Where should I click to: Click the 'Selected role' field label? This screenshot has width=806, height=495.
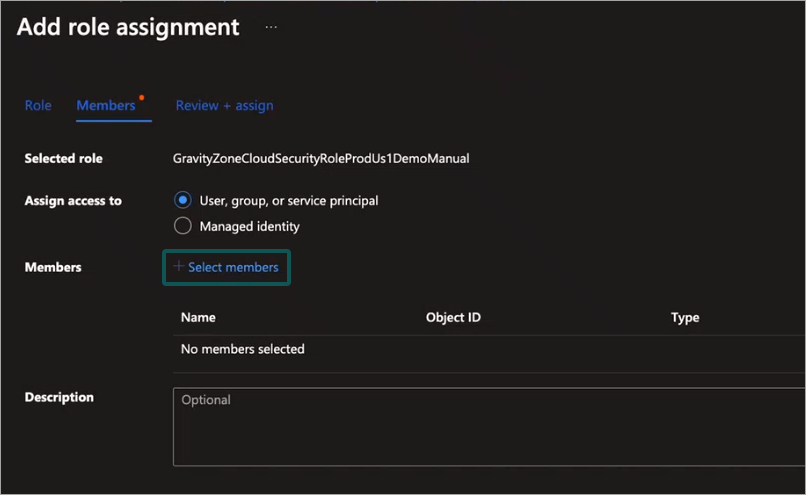[63, 158]
